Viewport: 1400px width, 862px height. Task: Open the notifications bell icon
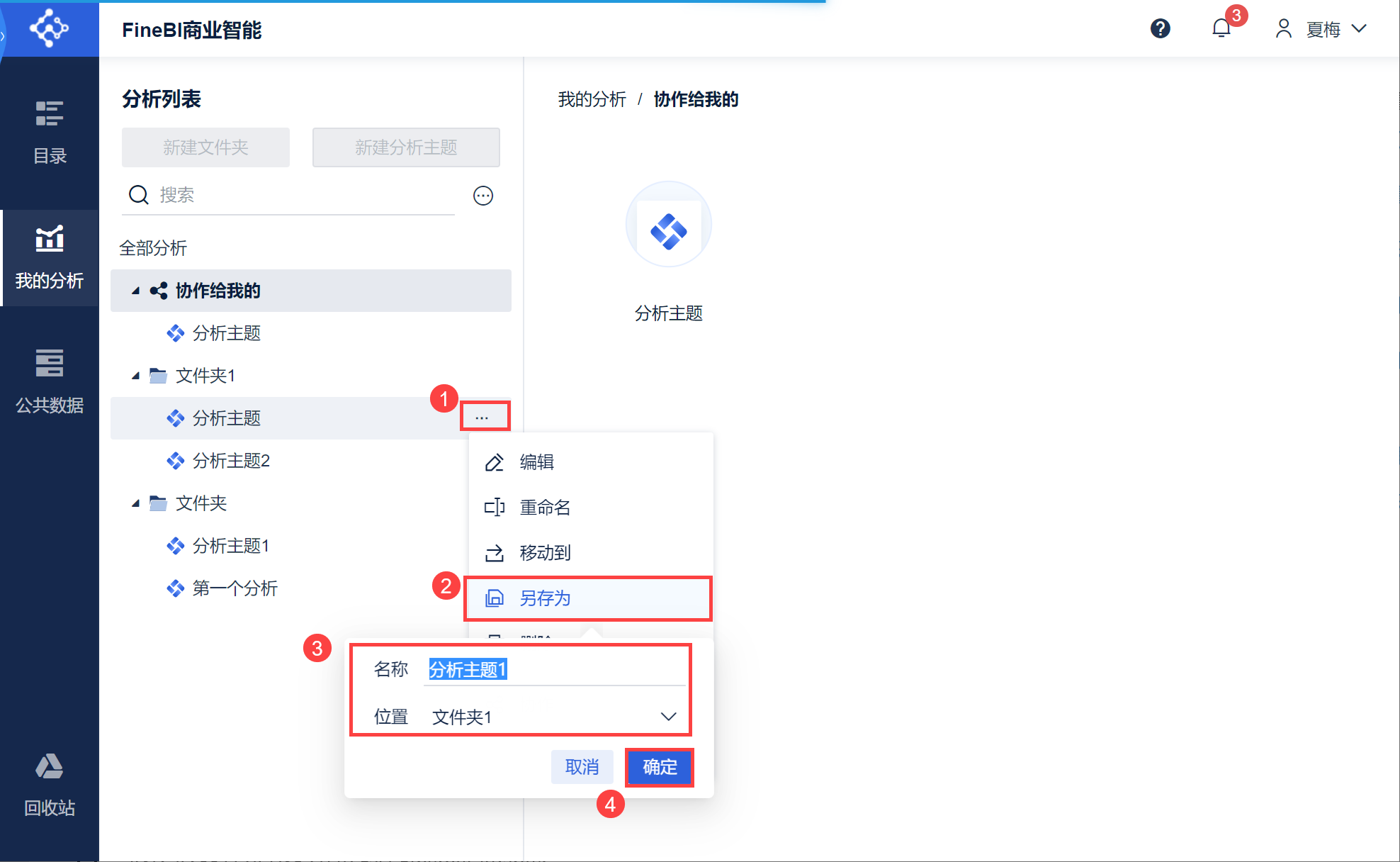coord(1221,28)
